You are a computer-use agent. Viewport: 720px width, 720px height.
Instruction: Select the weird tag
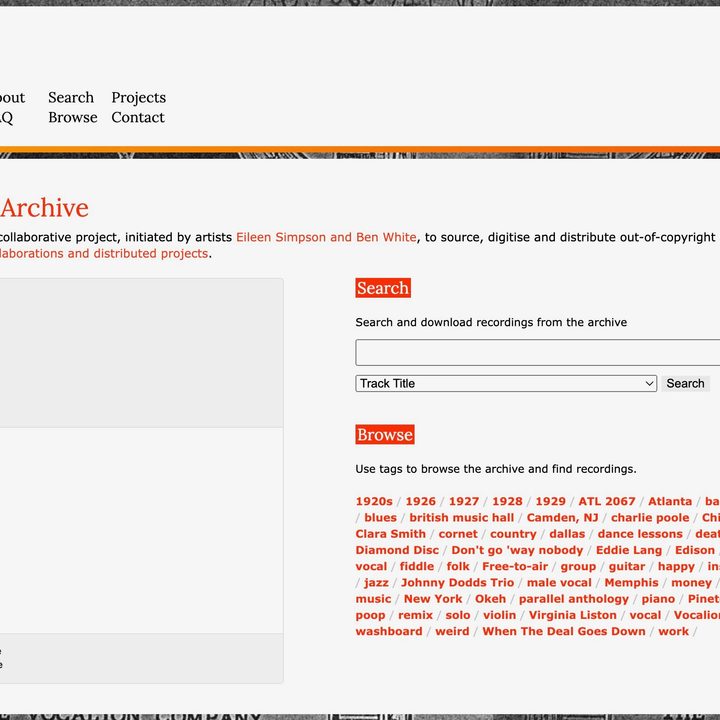(452, 632)
